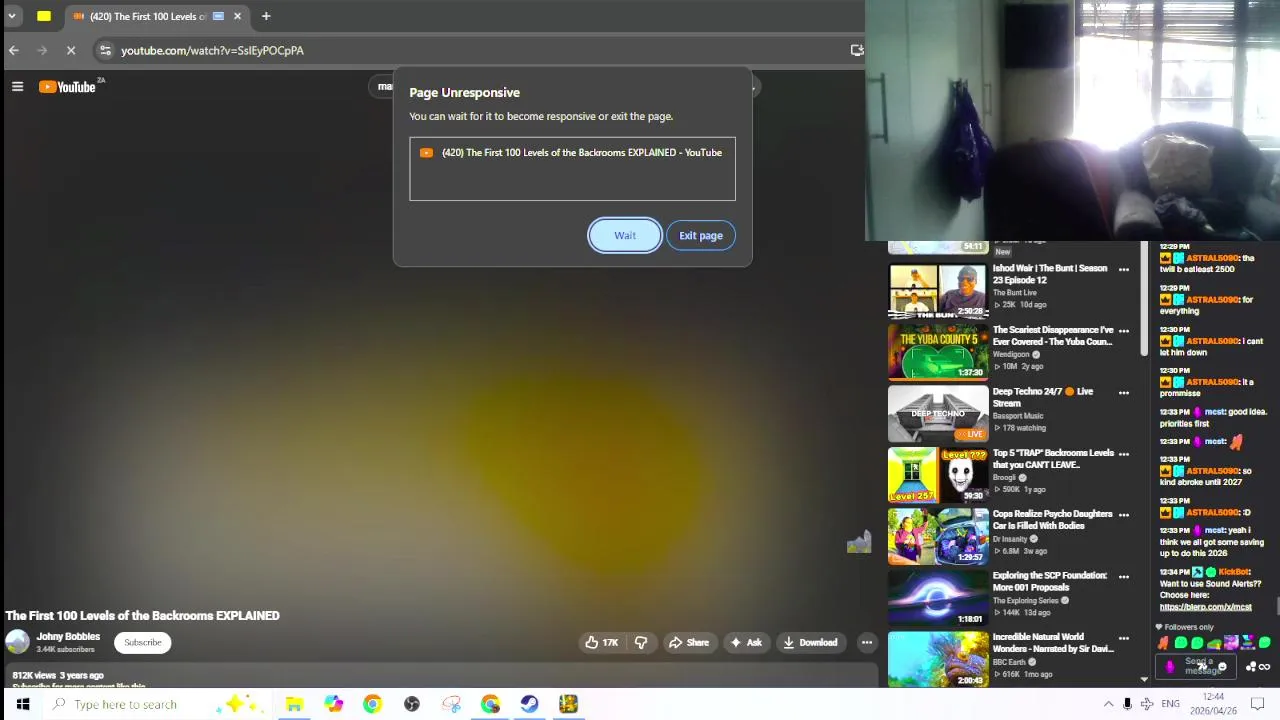Open Ishod Wair The Bunt video thumbnail

coord(938,290)
